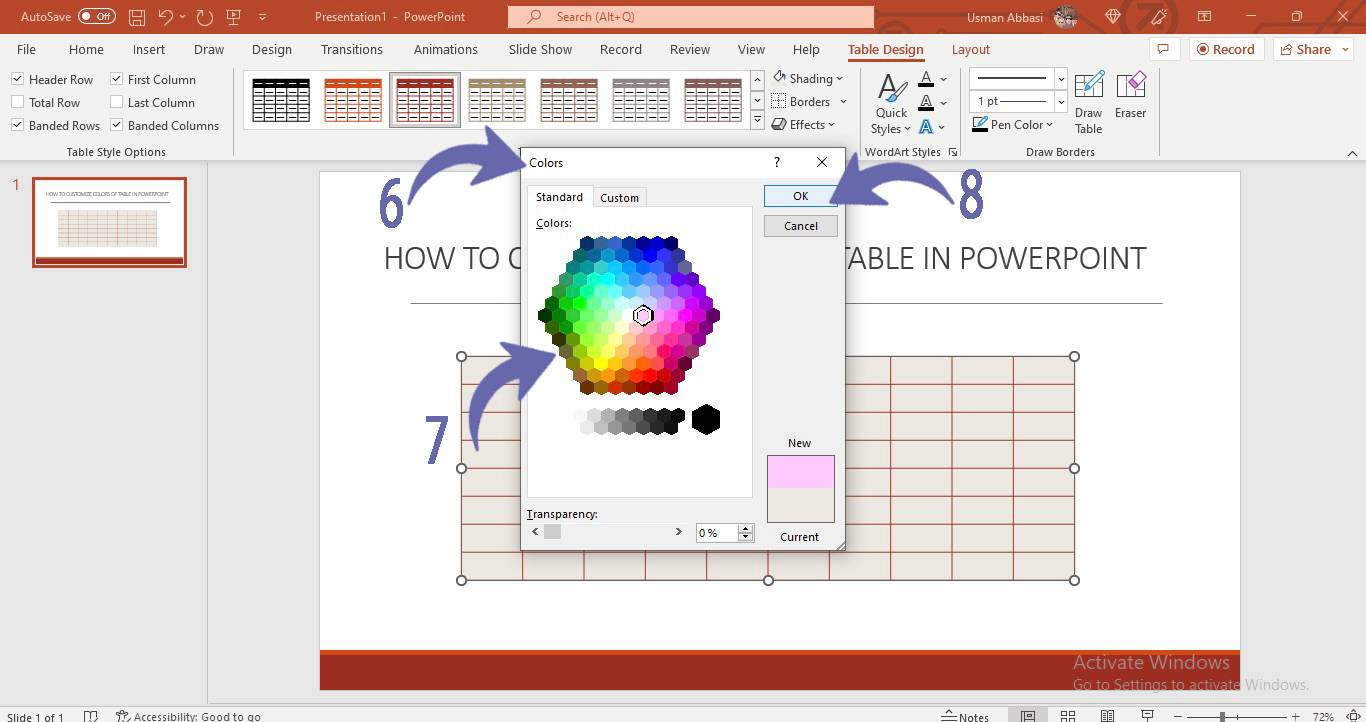Start Slide Show from status bar
Viewport: 1366px width, 722px height.
tap(1147, 716)
